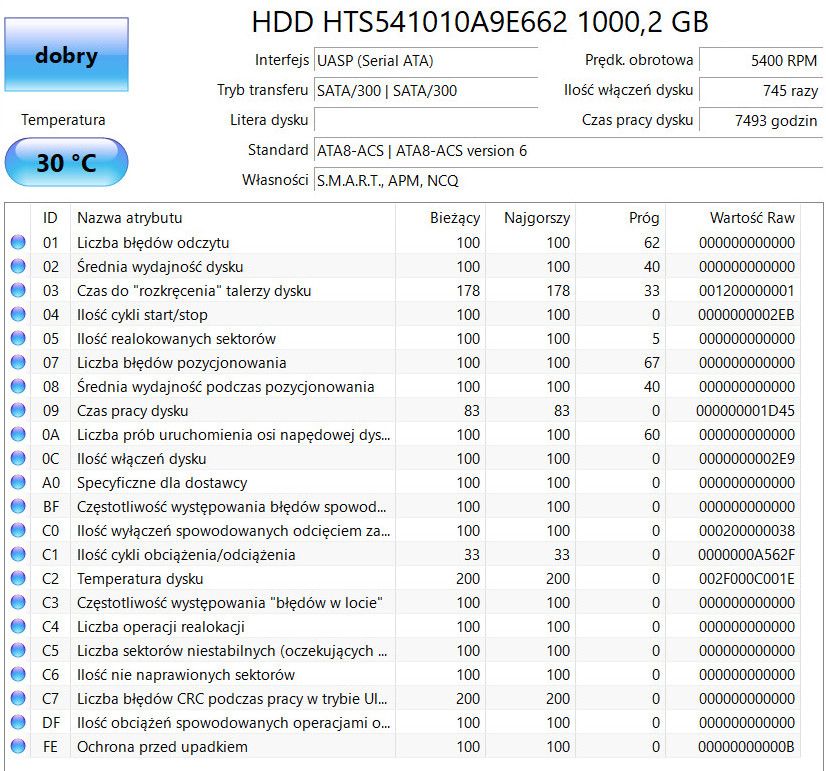The image size is (826, 771).
Task: Click the blue 'dobry' health status button
Action: pyautogui.click(x=66, y=55)
